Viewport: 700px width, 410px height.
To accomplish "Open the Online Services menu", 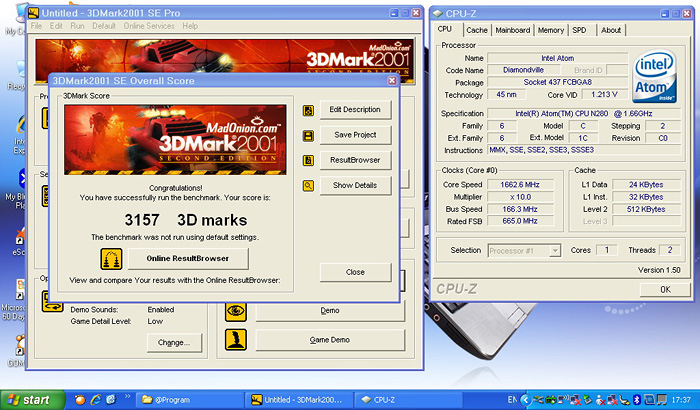I will click(149, 26).
